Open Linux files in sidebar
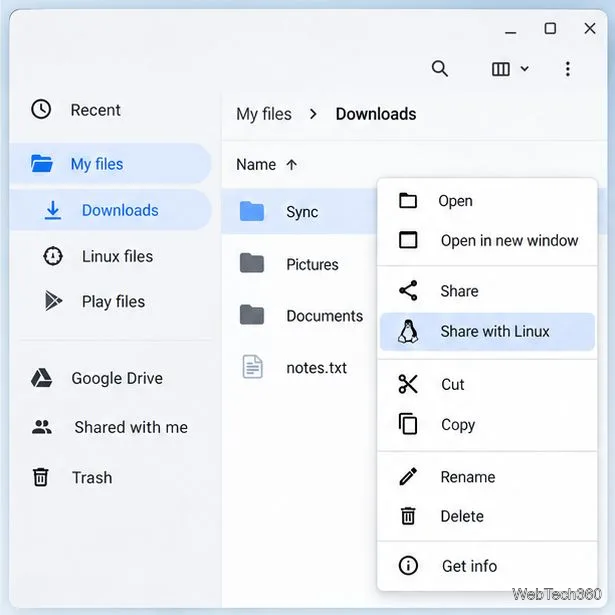This screenshot has height=615, width=615. tap(117, 256)
